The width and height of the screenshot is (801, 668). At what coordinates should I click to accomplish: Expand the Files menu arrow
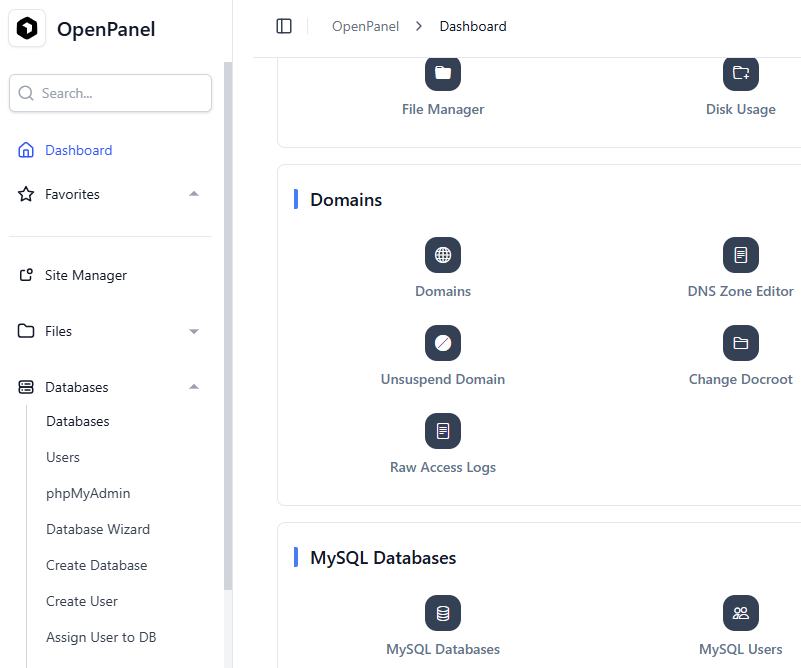pos(194,331)
